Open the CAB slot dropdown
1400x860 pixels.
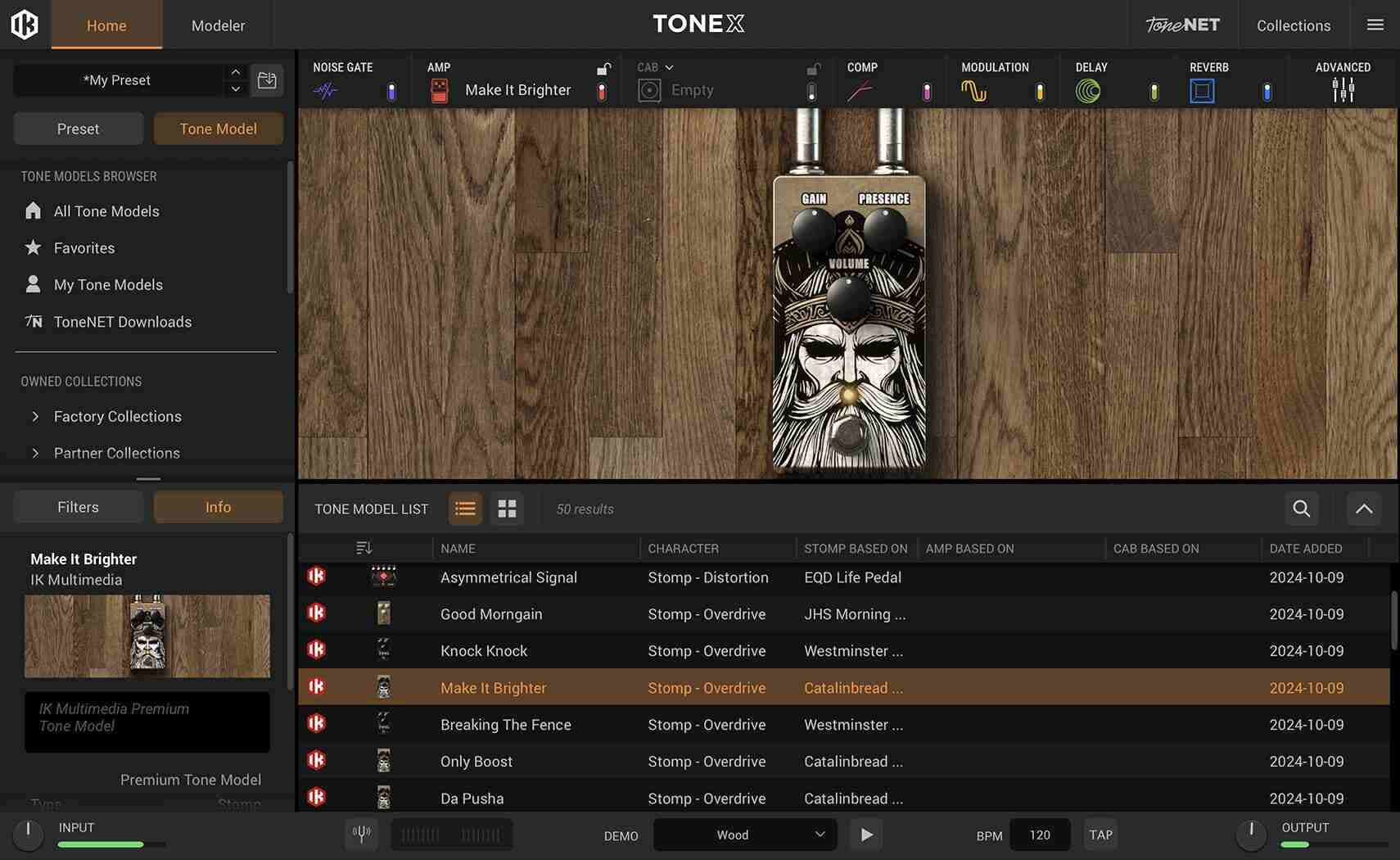[671, 67]
